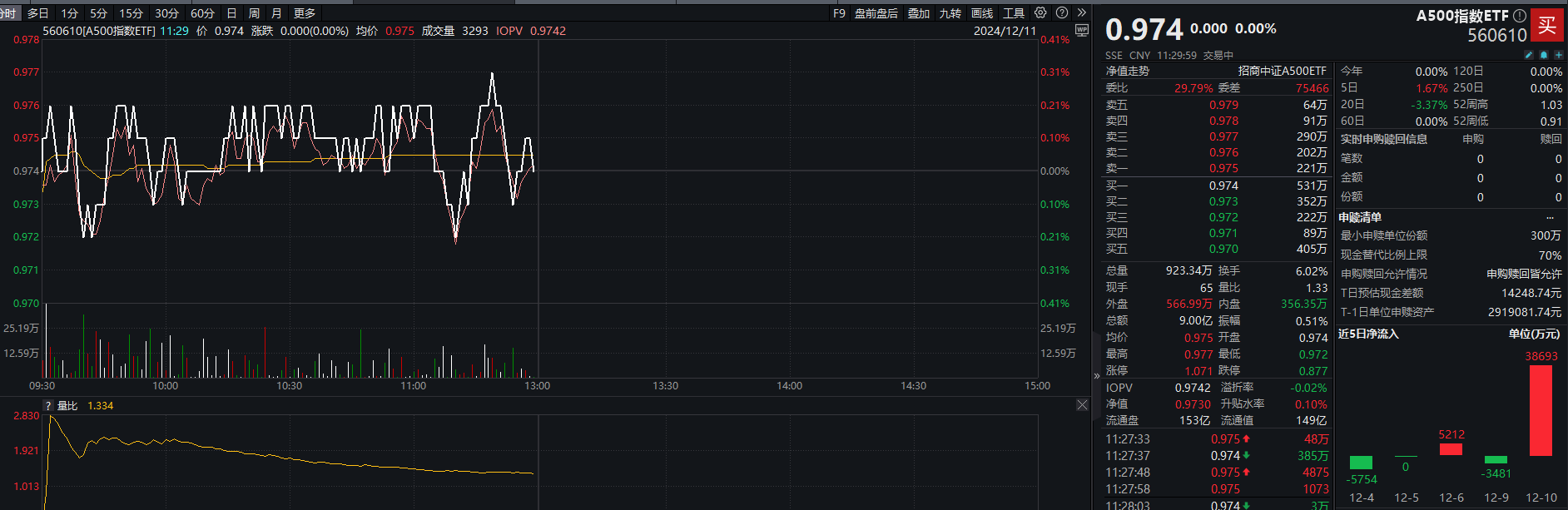The width and height of the screenshot is (1568, 510).
Task: Click 买一 price 0.974
Action: coord(1223,186)
